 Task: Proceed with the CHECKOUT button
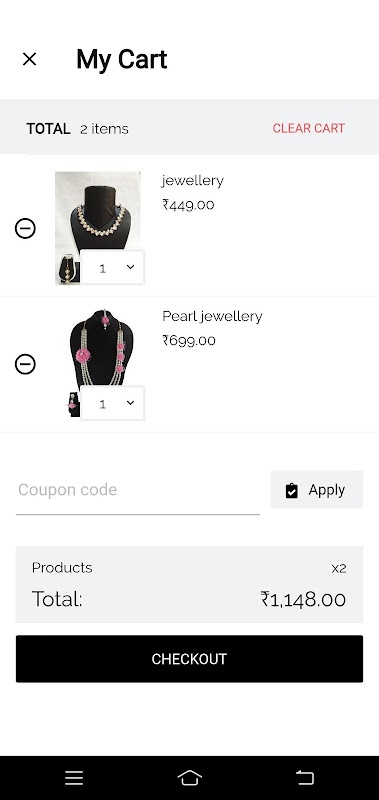pos(189,659)
